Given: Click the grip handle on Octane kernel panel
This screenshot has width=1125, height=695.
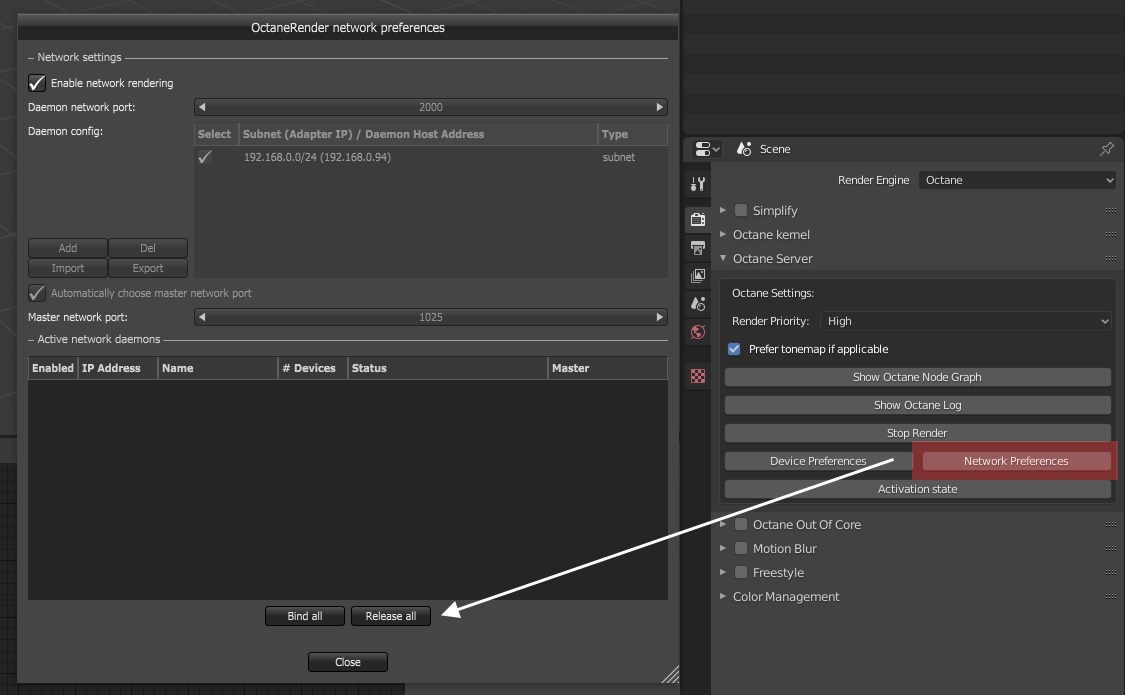Looking at the screenshot, I should pos(1111,235).
